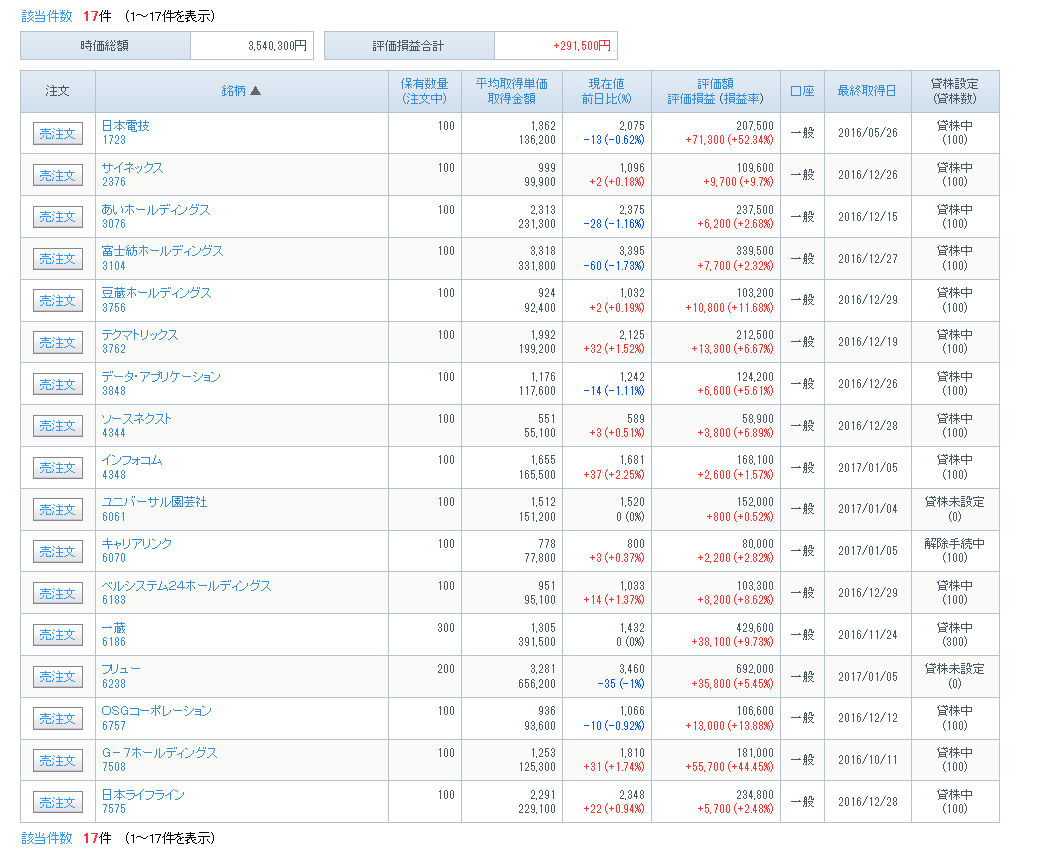Viewport: 1040px width, 856px height.
Task: Click 貸株中 status for 日本電技
Action: point(954,125)
